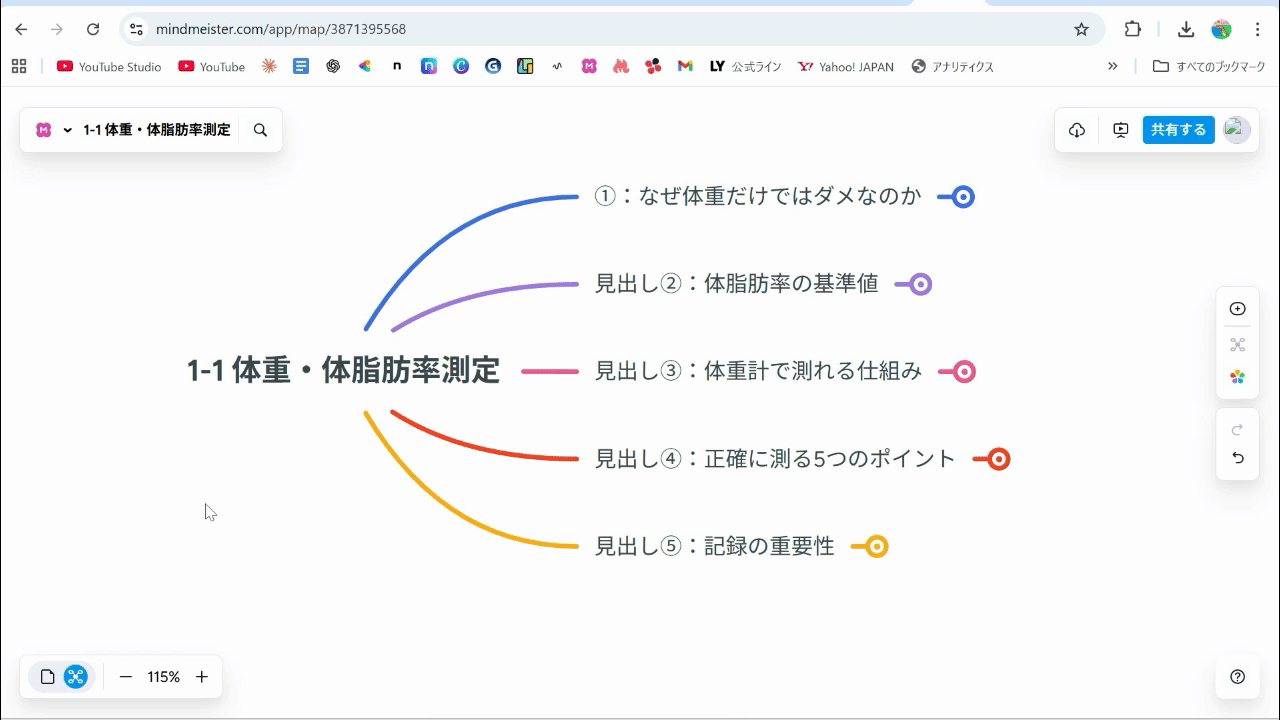
Task: Open the colorful theme style icon
Action: pyautogui.click(x=1237, y=377)
